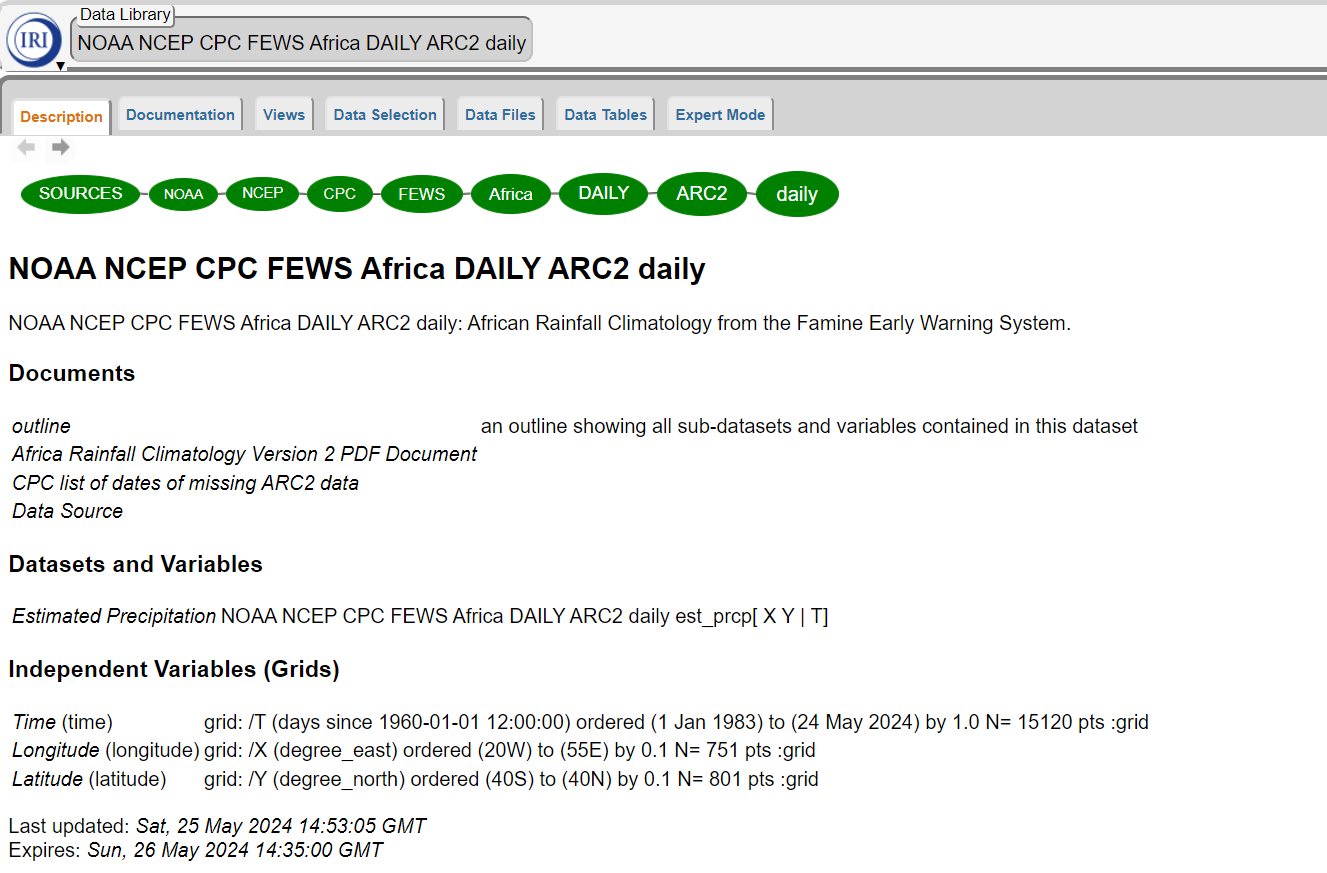Click the forward arrow icon
The height and width of the screenshot is (873, 1327).
point(61,148)
